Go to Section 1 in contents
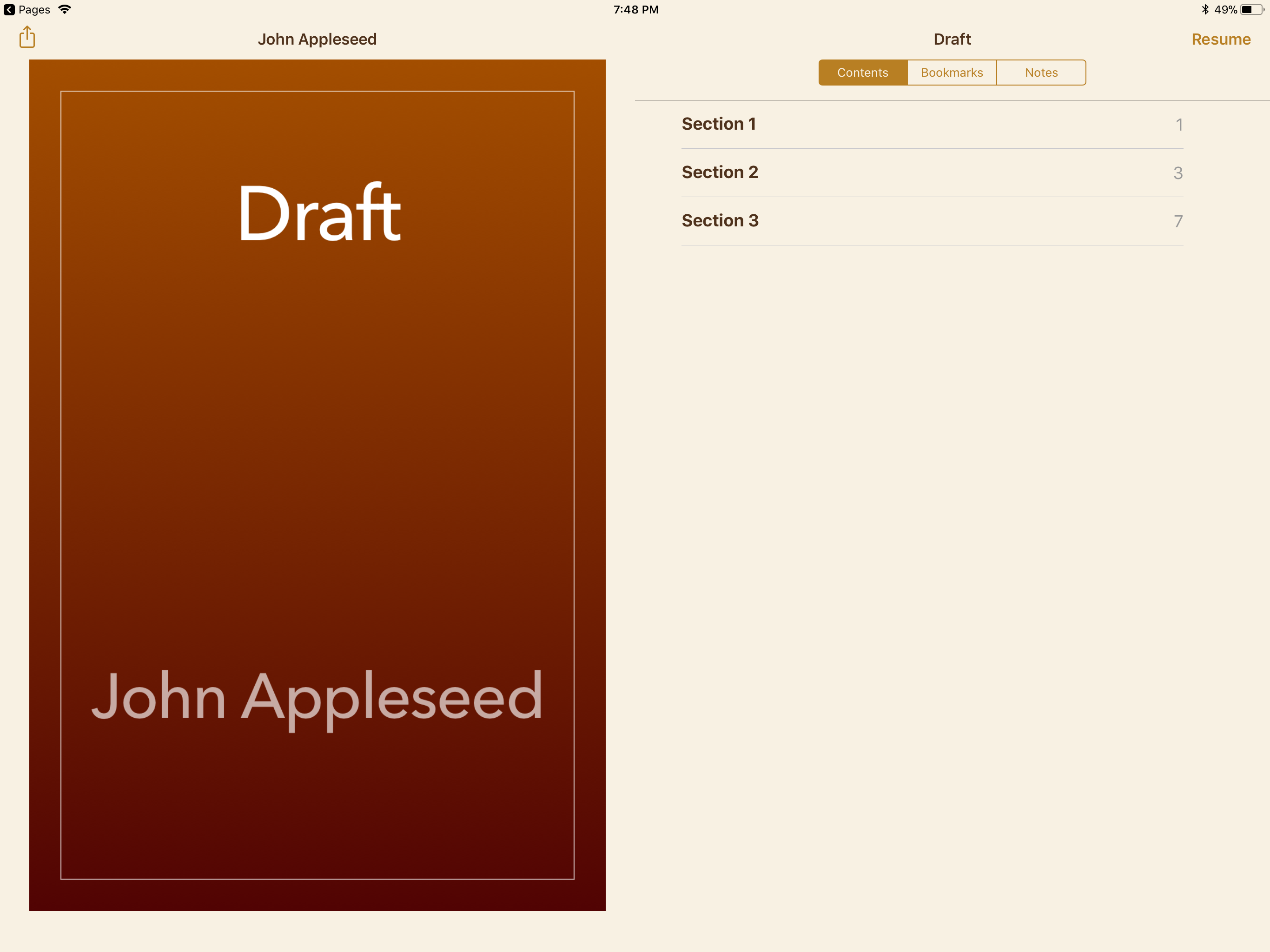Image resolution: width=1270 pixels, height=952 pixels. (x=718, y=124)
